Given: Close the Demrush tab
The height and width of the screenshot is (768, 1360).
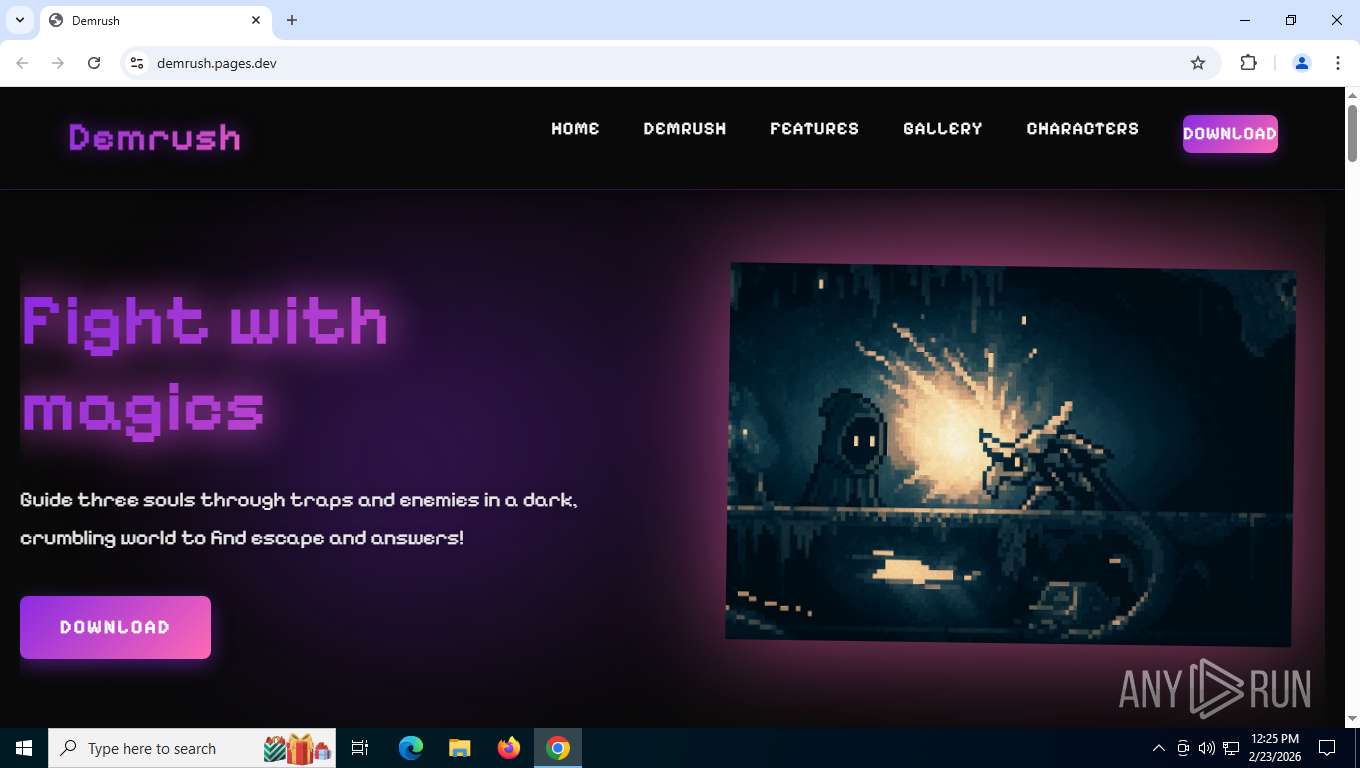Looking at the screenshot, I should tap(256, 20).
